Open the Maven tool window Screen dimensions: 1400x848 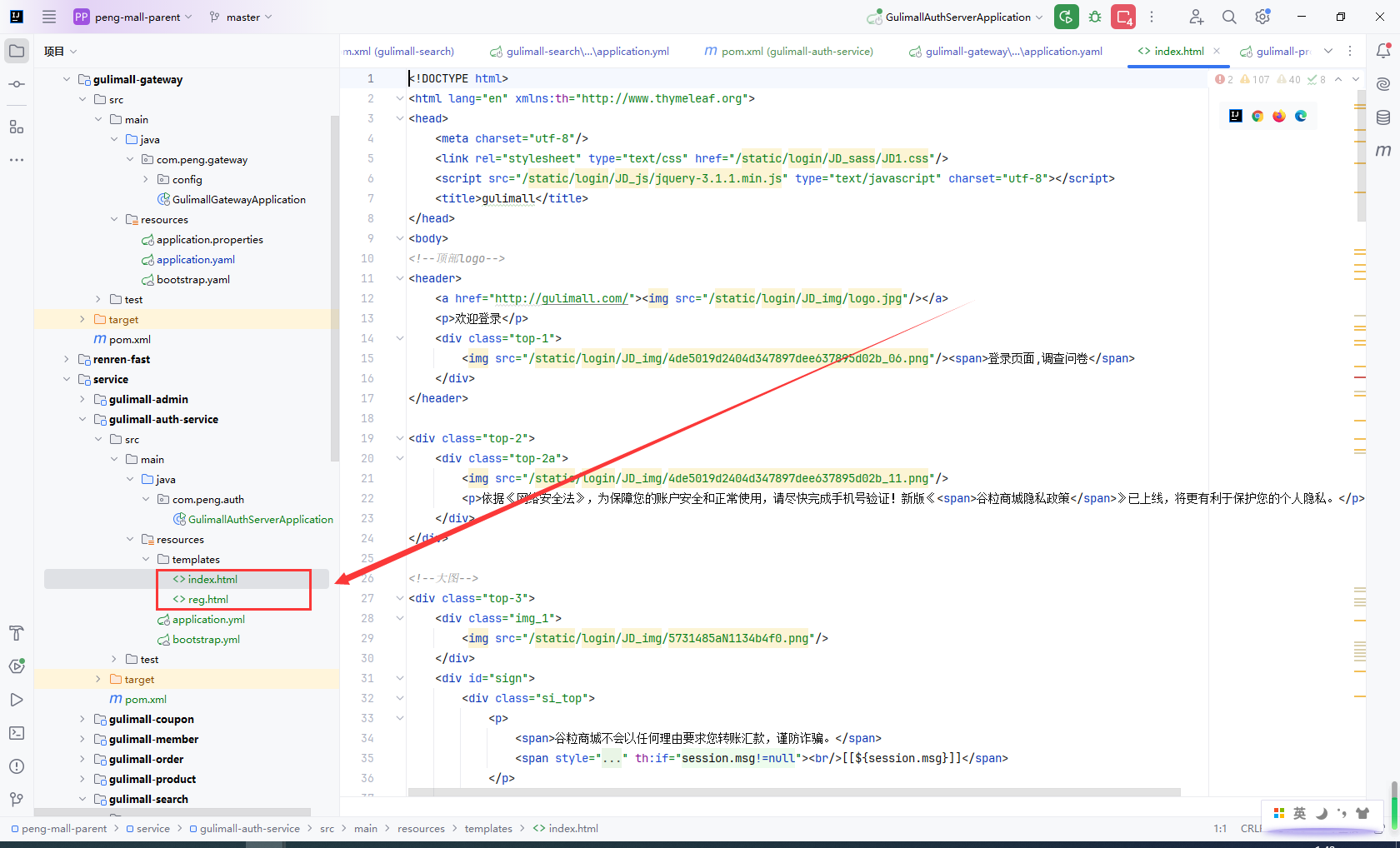pyautogui.click(x=1383, y=151)
